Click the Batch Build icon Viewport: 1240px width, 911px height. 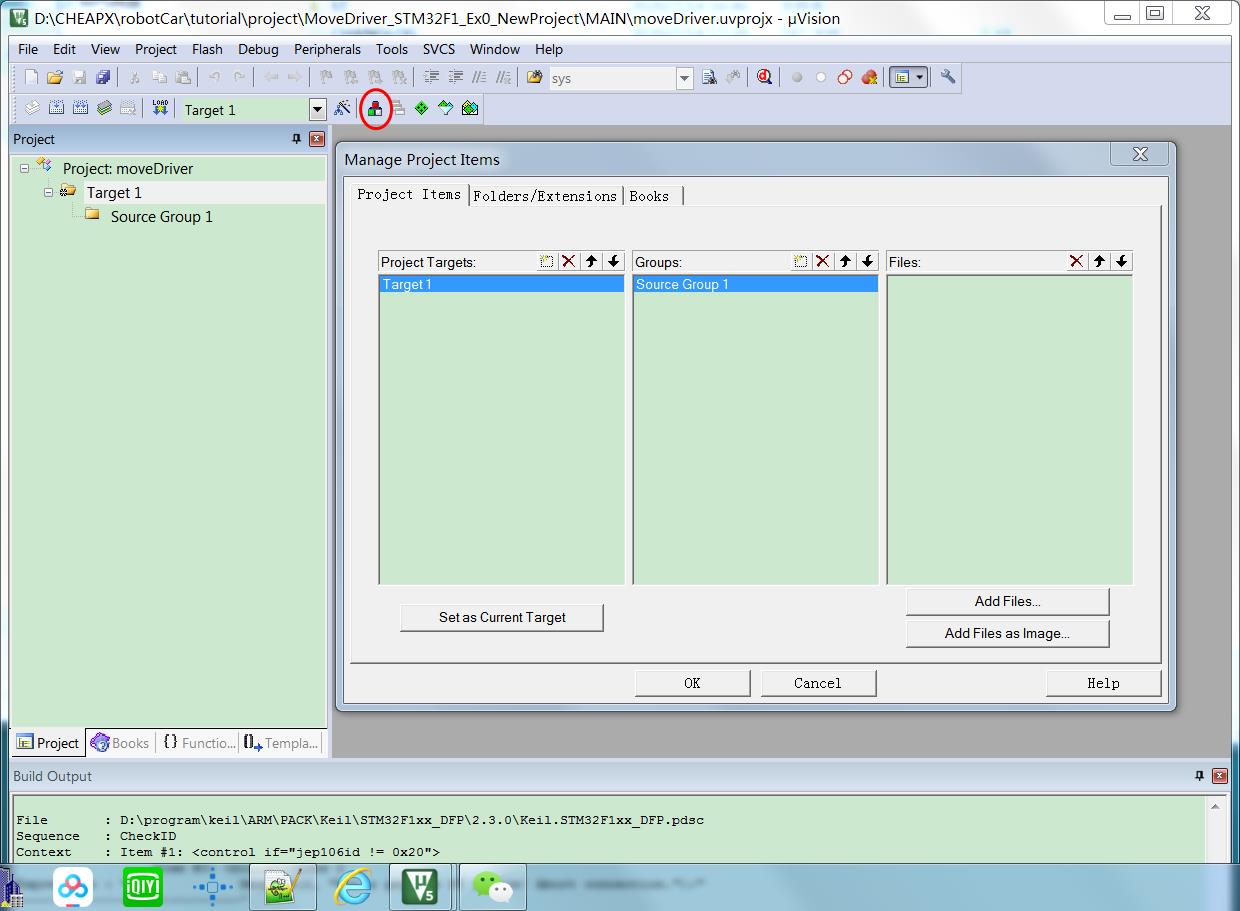pyautogui.click(x=104, y=108)
